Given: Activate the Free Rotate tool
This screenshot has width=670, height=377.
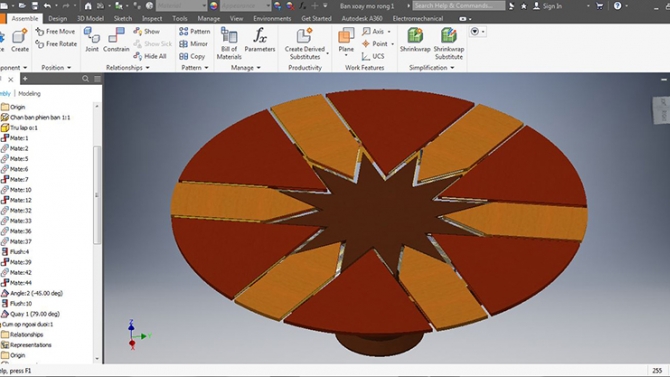Looking at the screenshot, I should coord(56,44).
